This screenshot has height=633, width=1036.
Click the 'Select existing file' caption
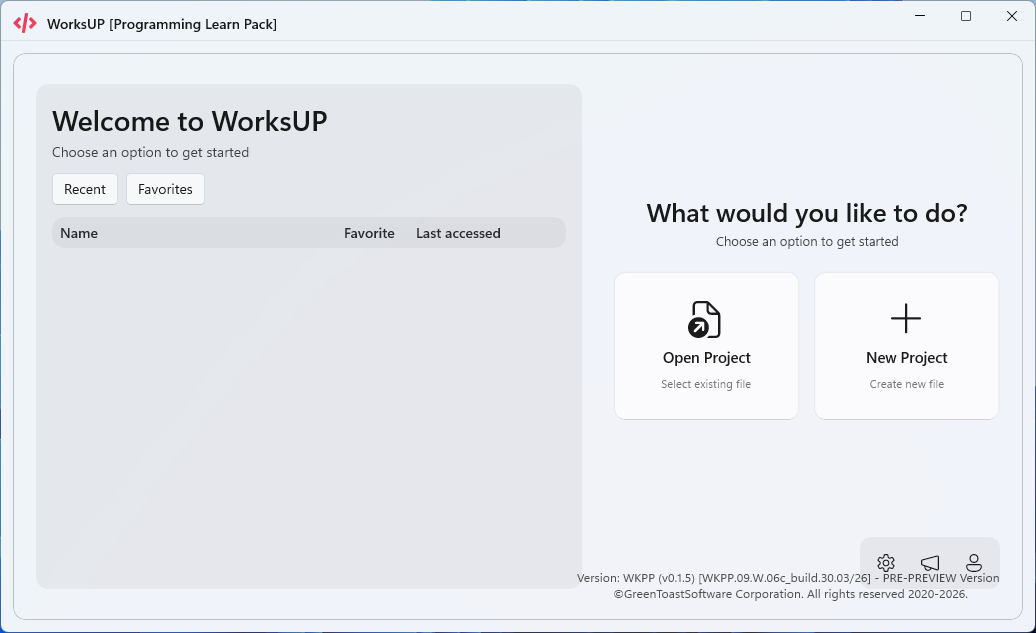coord(706,384)
